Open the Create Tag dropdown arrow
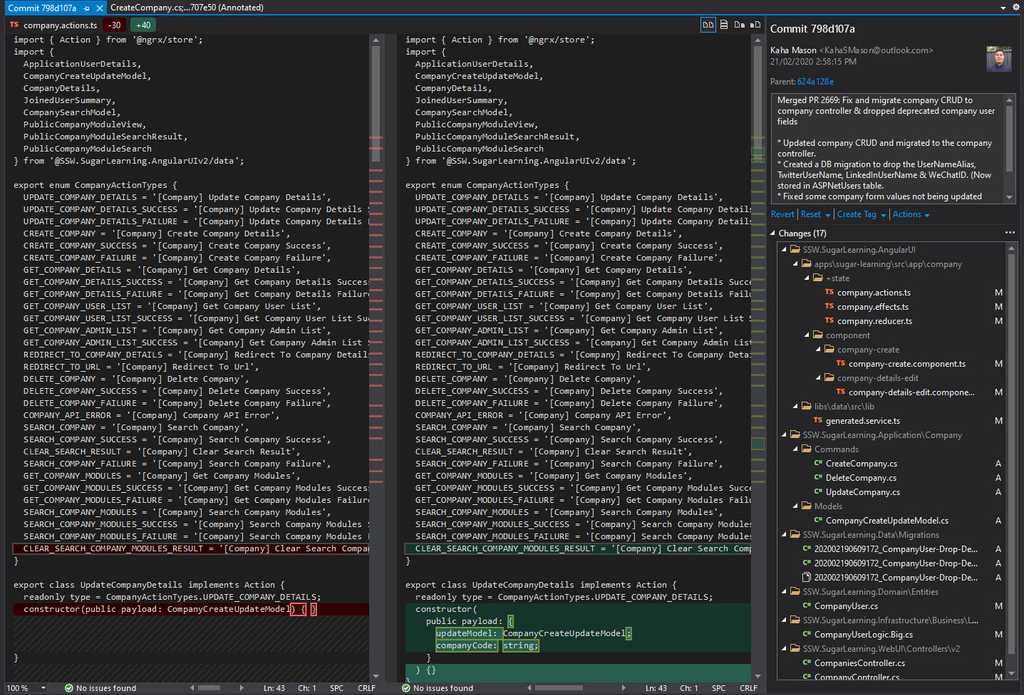Image resolution: width=1024 pixels, height=695 pixels. pos(884,214)
